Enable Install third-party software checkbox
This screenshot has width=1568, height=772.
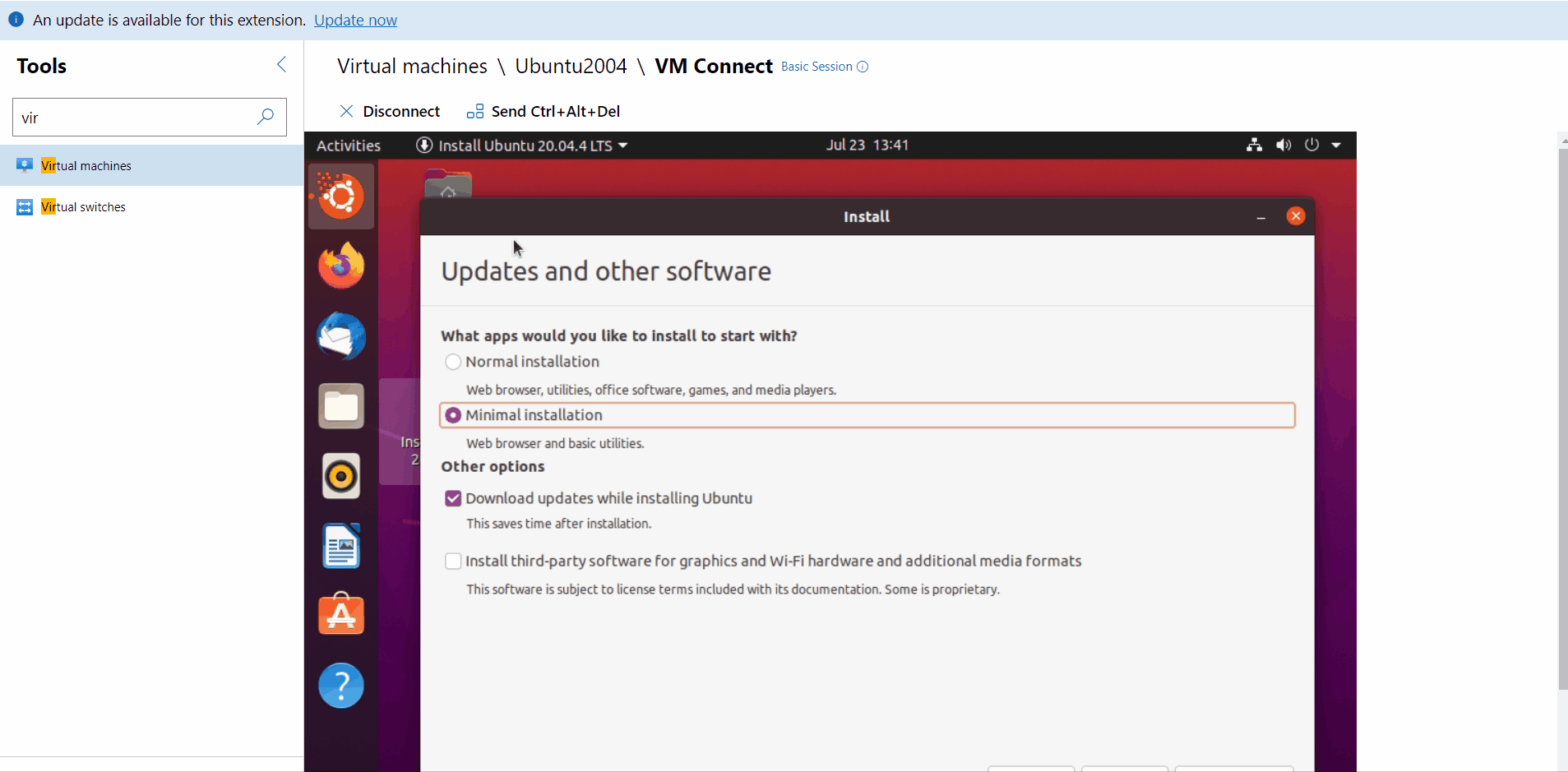(453, 561)
